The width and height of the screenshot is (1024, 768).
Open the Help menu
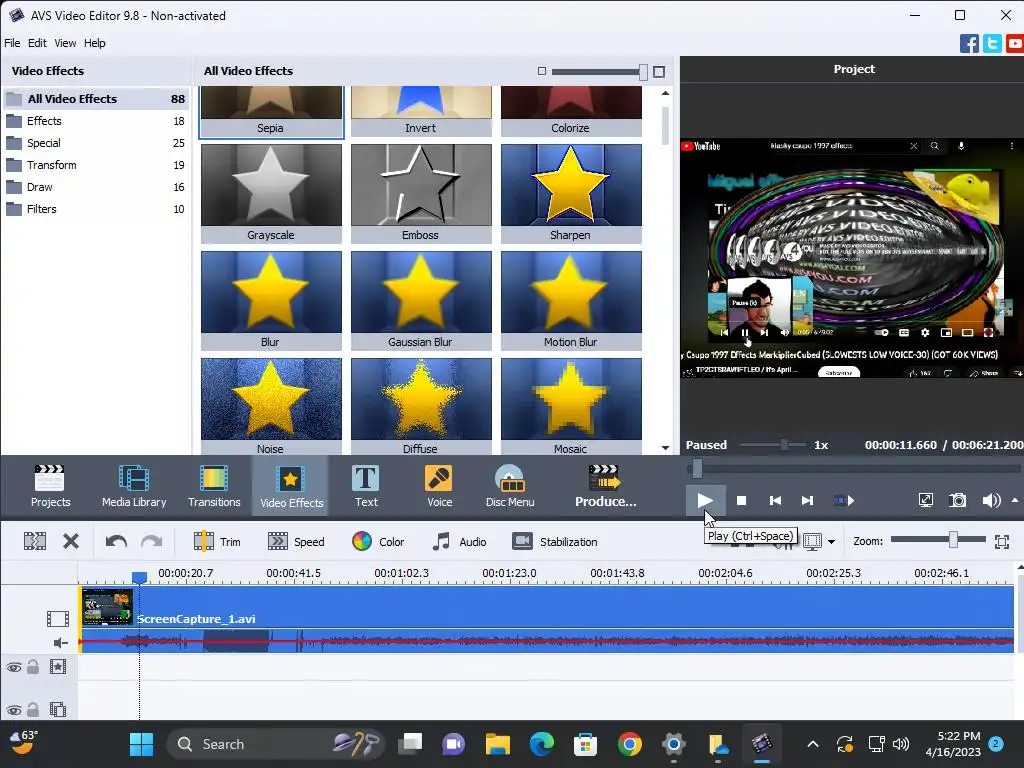point(95,43)
